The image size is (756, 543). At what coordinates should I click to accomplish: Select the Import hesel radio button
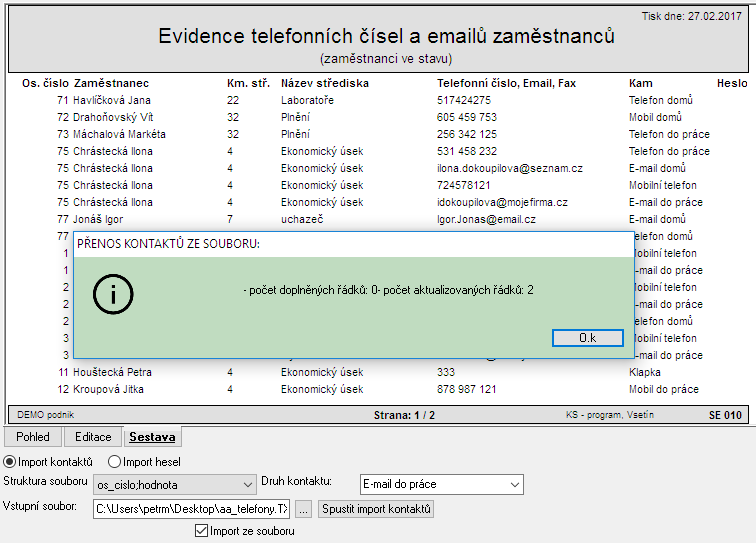pyautogui.click(x=114, y=462)
